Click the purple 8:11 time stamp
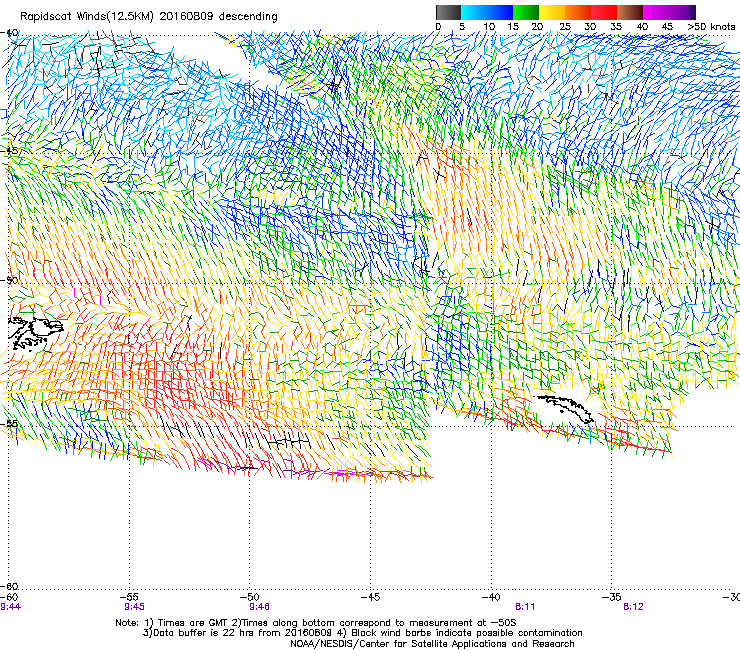The height and width of the screenshot is (650, 740). click(525, 607)
